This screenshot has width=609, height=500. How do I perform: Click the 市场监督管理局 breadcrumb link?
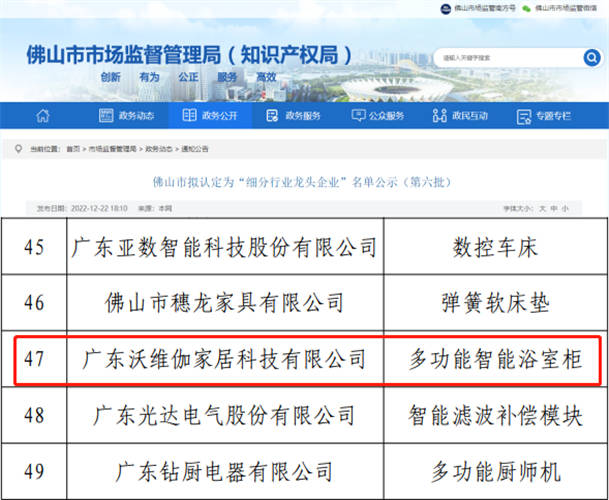[x=112, y=149]
